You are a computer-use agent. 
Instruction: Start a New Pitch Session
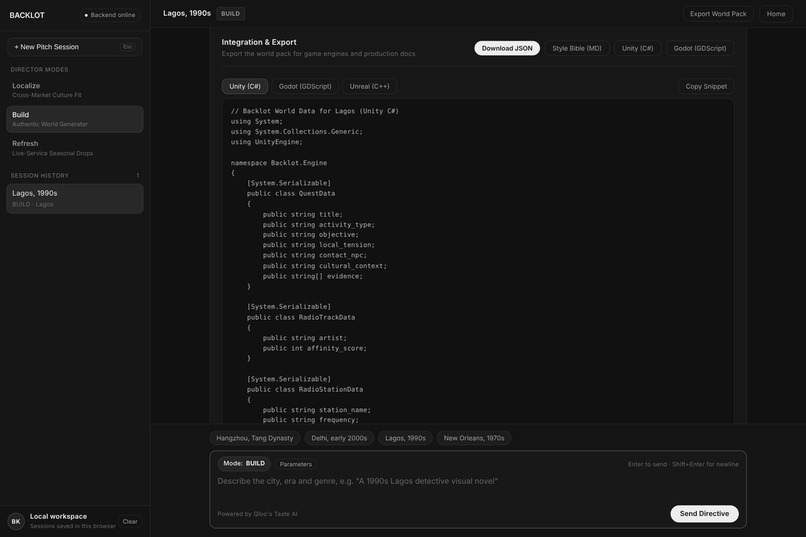(75, 47)
